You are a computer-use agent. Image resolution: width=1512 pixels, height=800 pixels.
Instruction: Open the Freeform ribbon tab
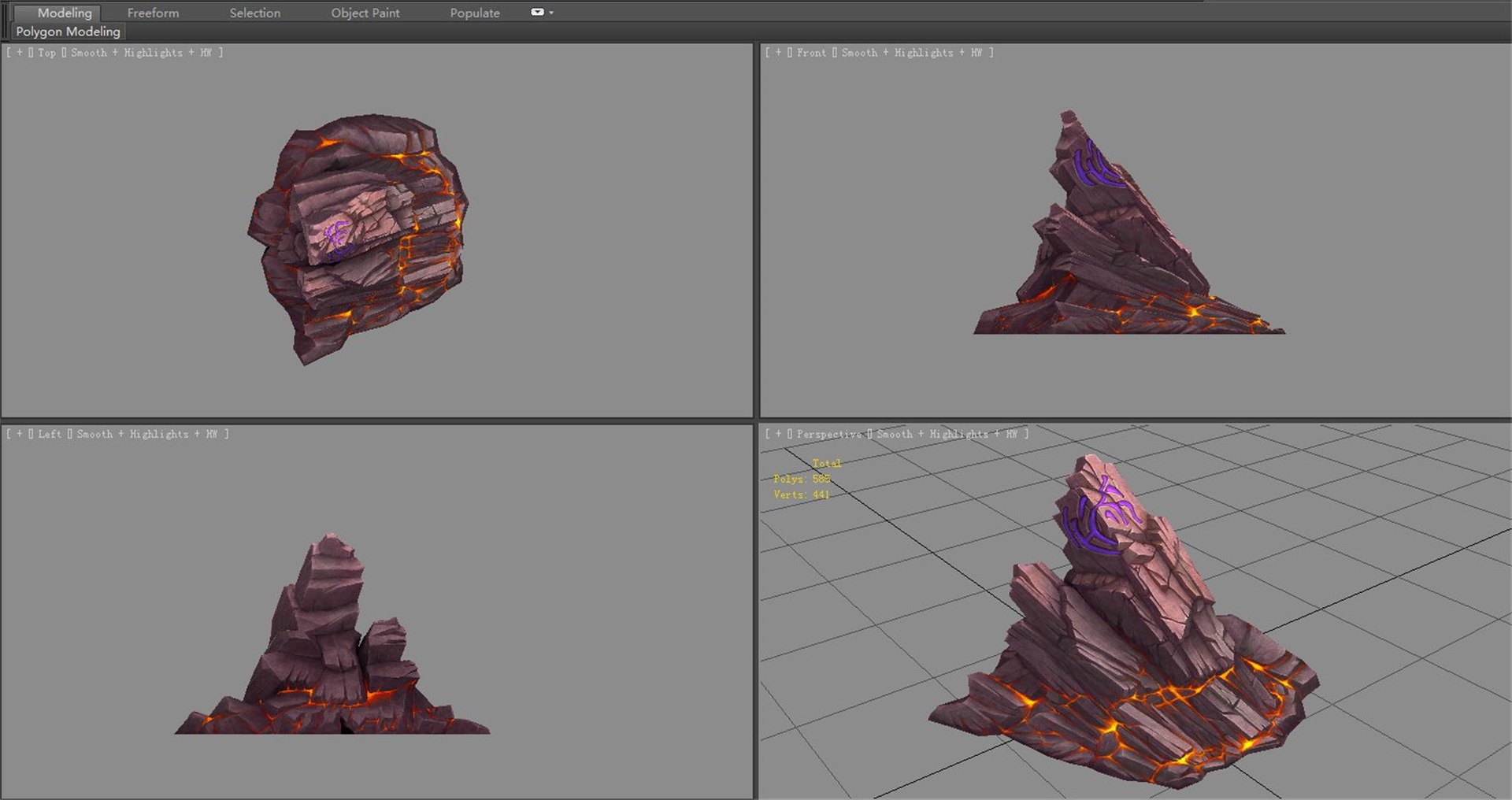pyautogui.click(x=153, y=13)
